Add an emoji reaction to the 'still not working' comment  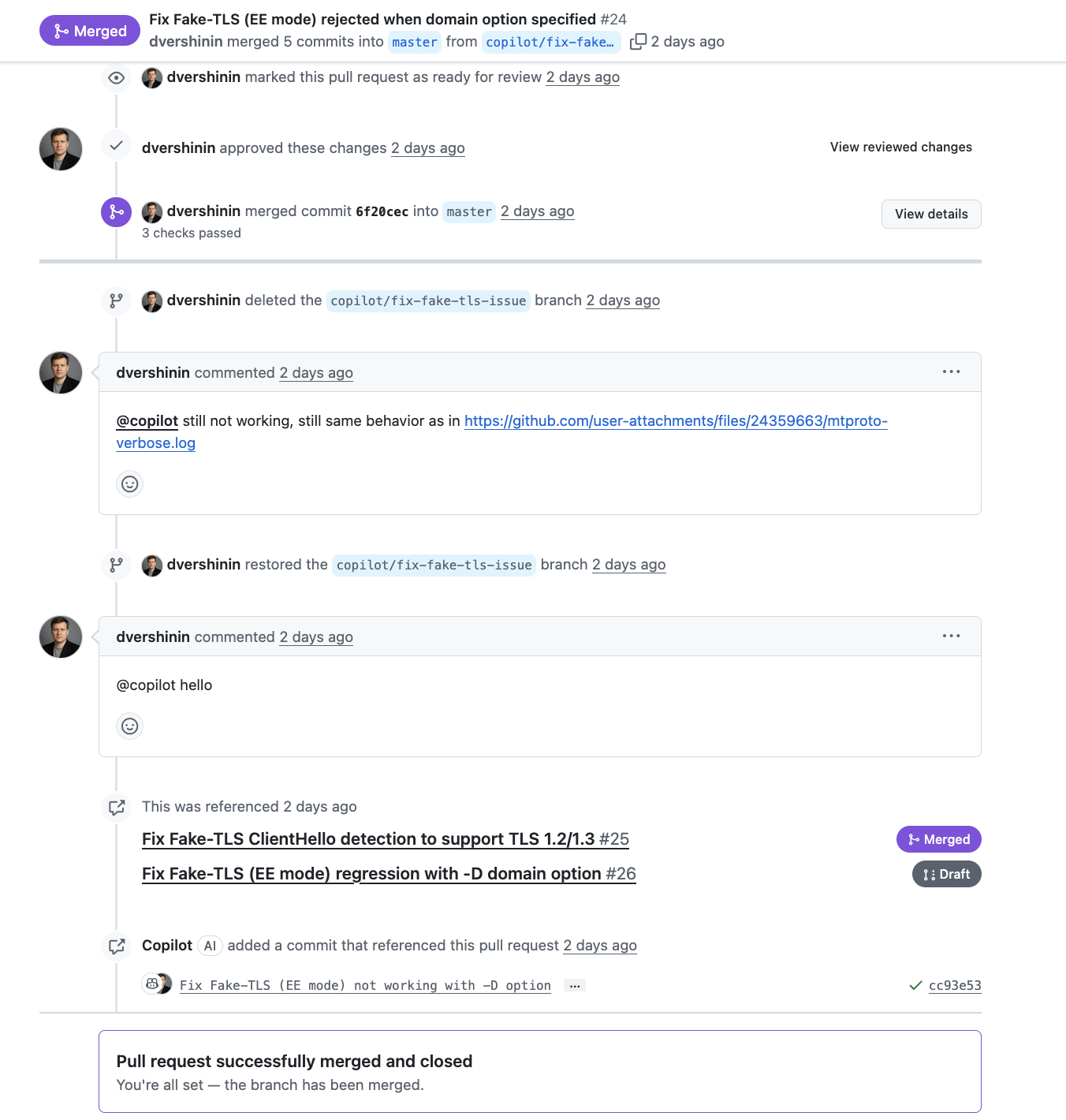click(x=129, y=483)
